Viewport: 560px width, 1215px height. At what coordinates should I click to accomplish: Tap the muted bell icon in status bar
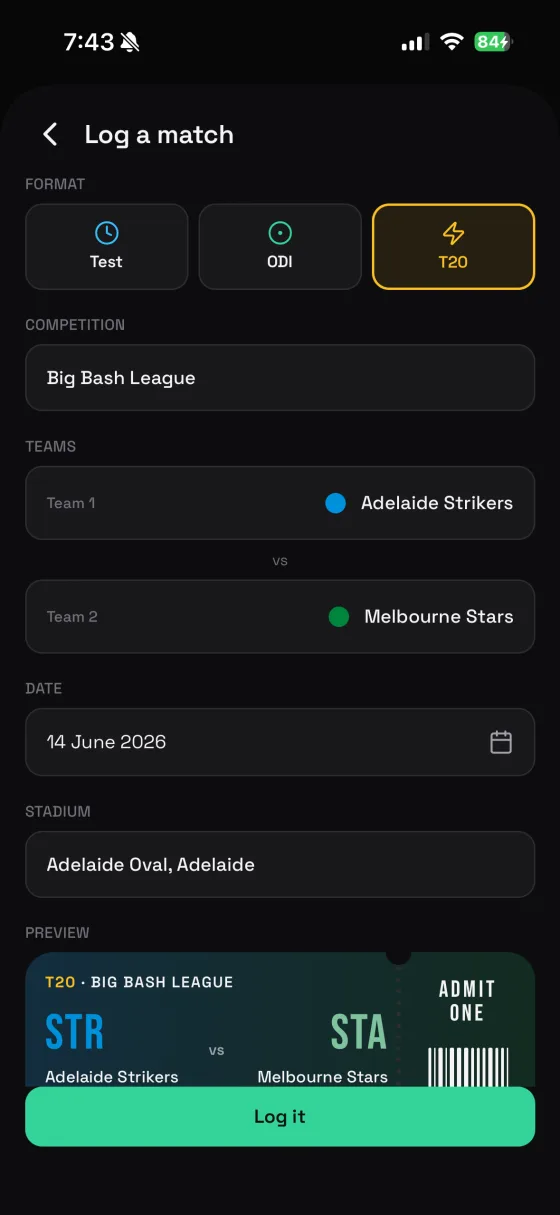[130, 42]
